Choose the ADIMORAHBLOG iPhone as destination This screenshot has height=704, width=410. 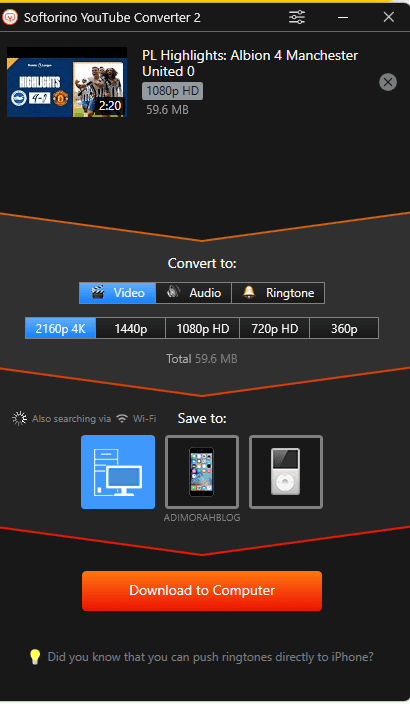pos(202,472)
